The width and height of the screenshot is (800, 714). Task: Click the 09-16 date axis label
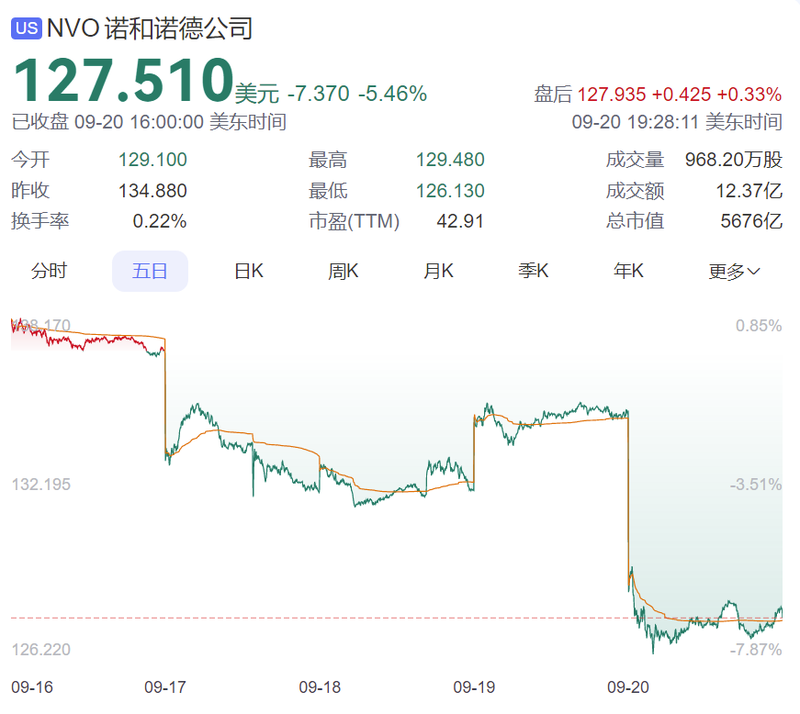31,688
